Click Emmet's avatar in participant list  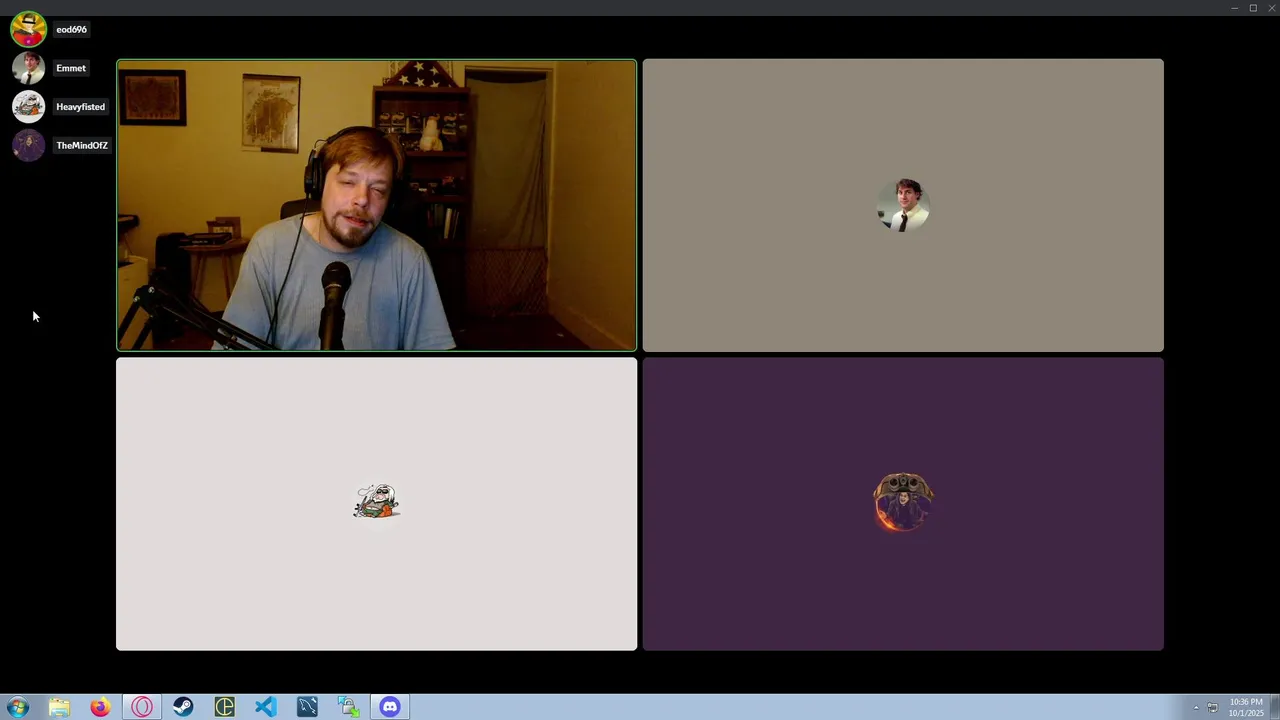(x=28, y=68)
